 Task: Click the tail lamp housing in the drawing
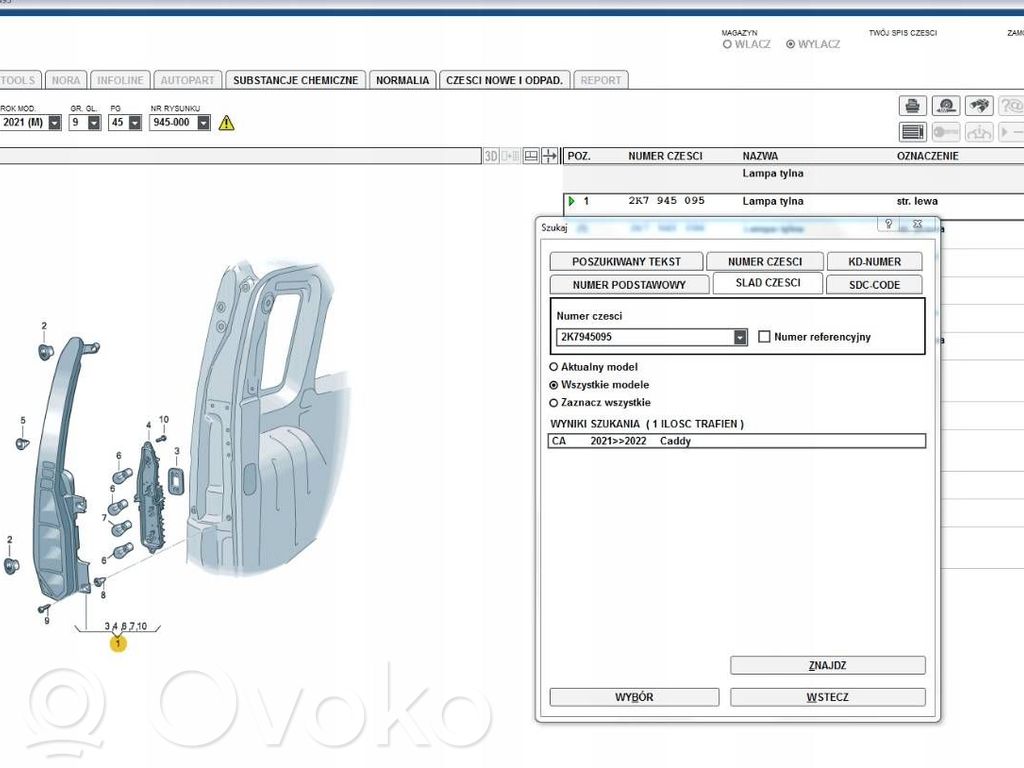click(59, 470)
